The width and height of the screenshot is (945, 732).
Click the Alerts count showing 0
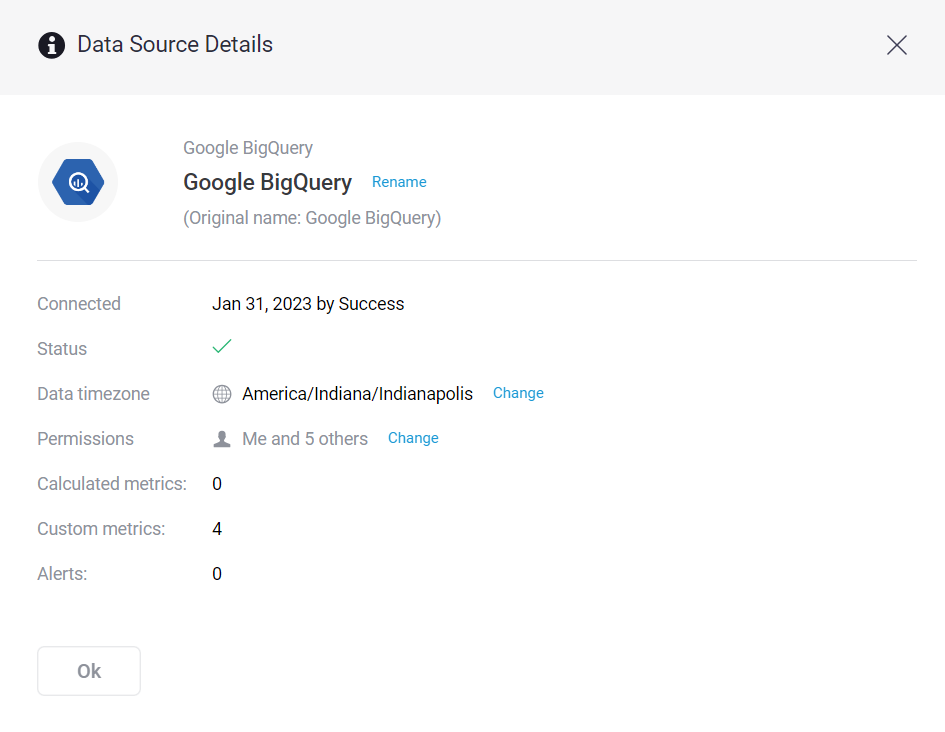pos(217,573)
